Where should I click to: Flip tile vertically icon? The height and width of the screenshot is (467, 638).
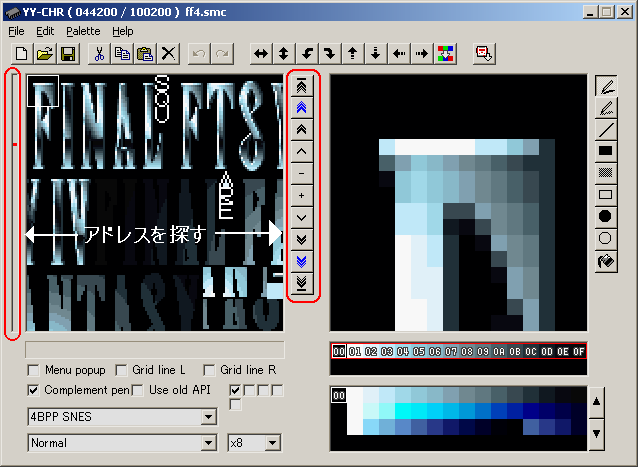(x=284, y=54)
